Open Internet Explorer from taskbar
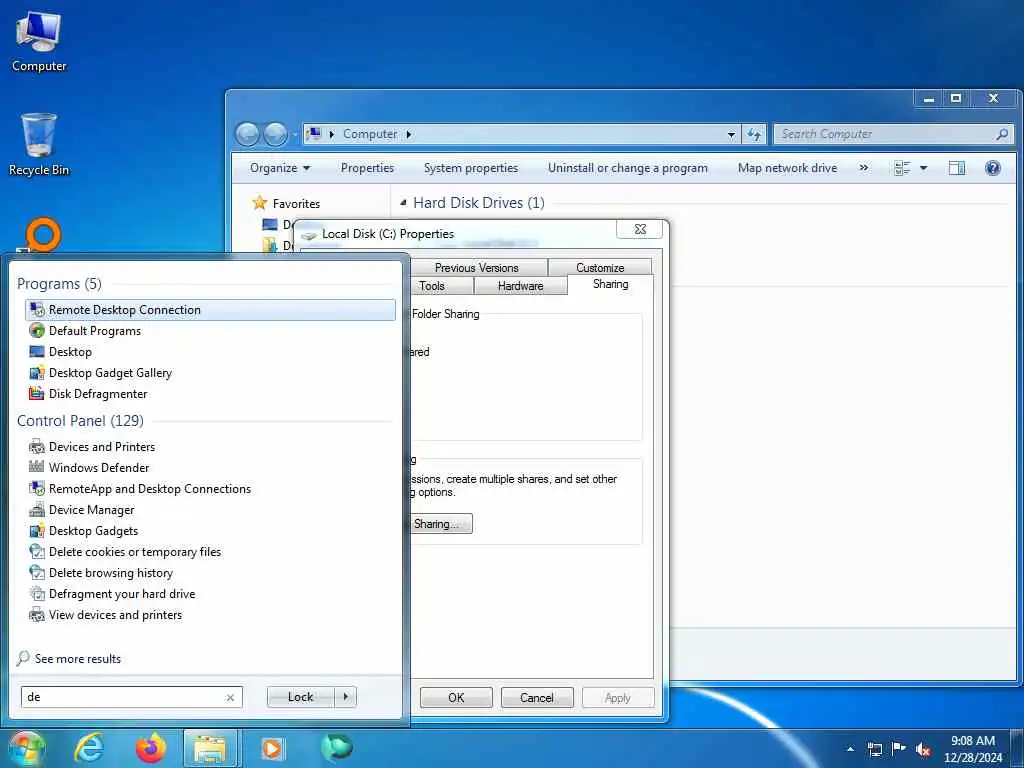 tap(89, 748)
